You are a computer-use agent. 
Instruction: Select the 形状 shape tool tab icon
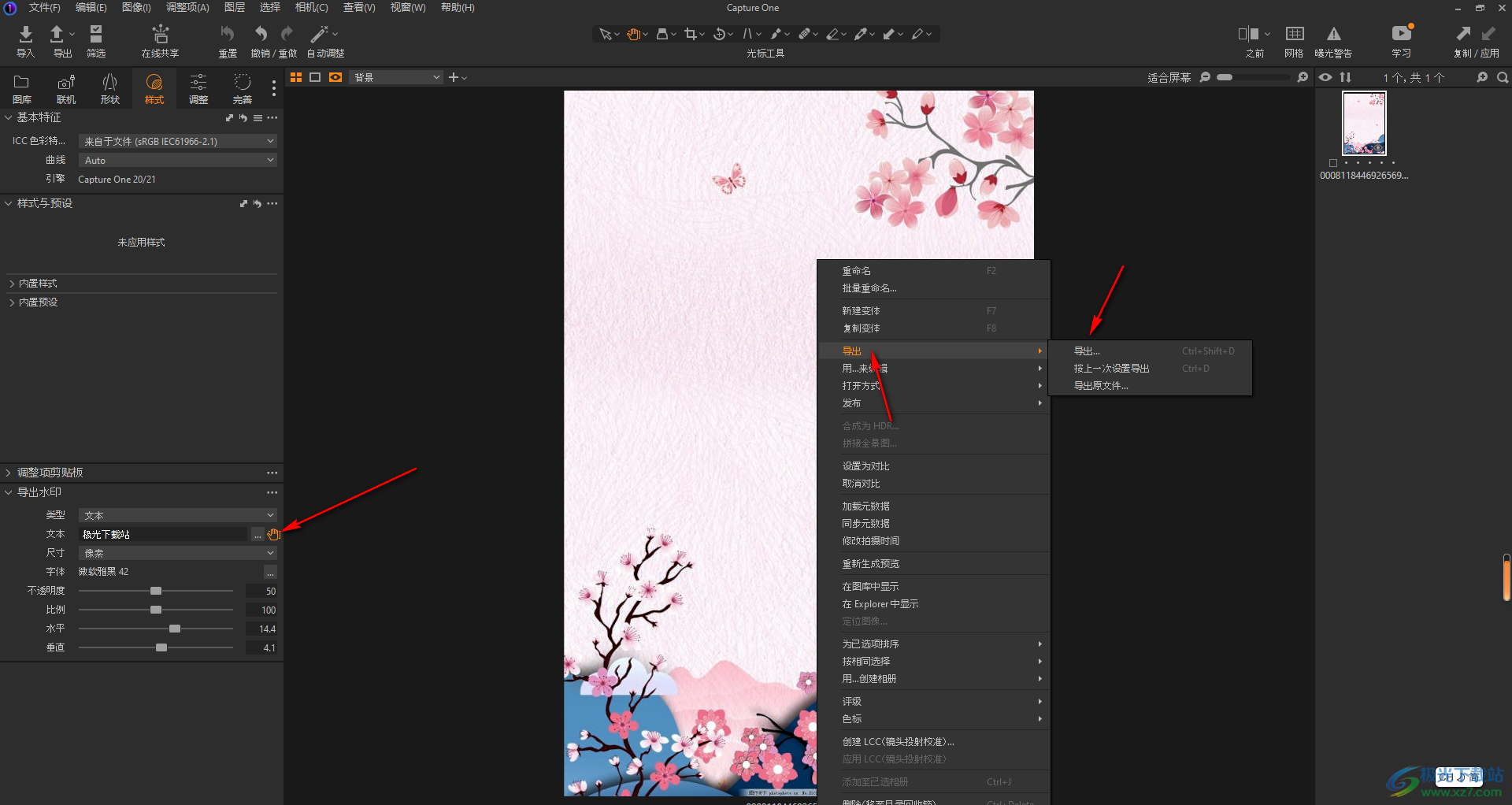110,83
